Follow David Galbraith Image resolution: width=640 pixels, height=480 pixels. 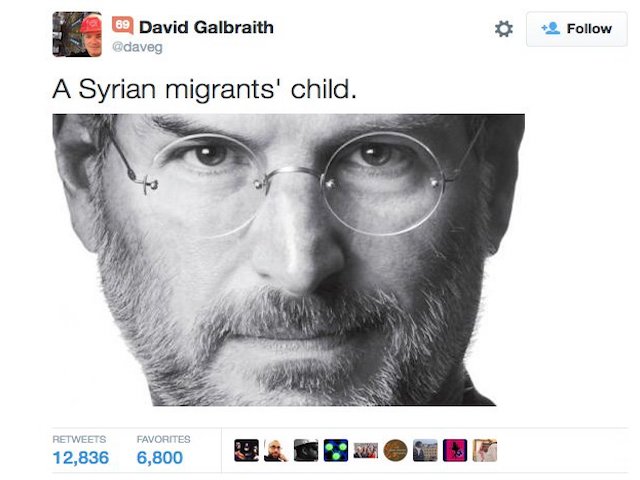tap(576, 29)
